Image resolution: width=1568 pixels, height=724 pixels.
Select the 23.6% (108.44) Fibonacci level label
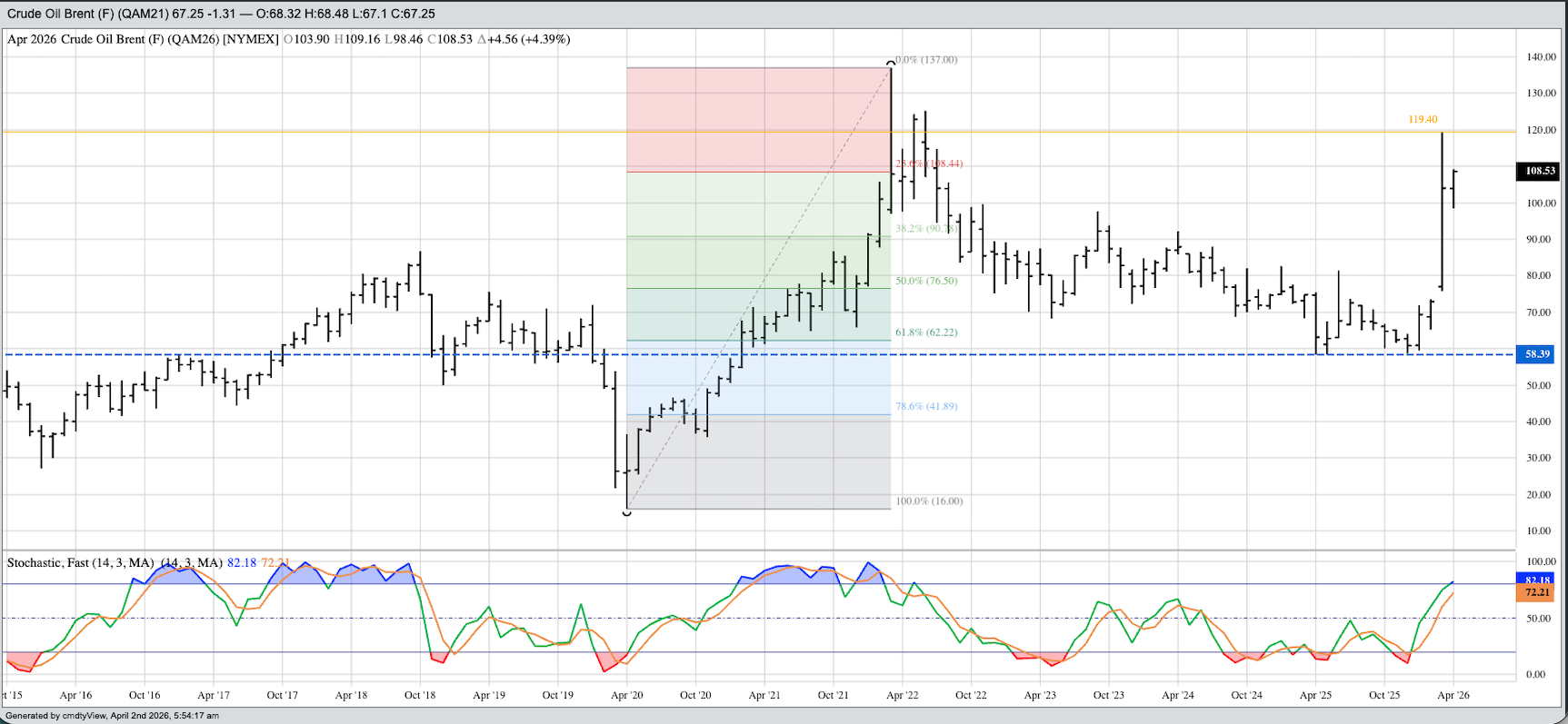pos(929,164)
